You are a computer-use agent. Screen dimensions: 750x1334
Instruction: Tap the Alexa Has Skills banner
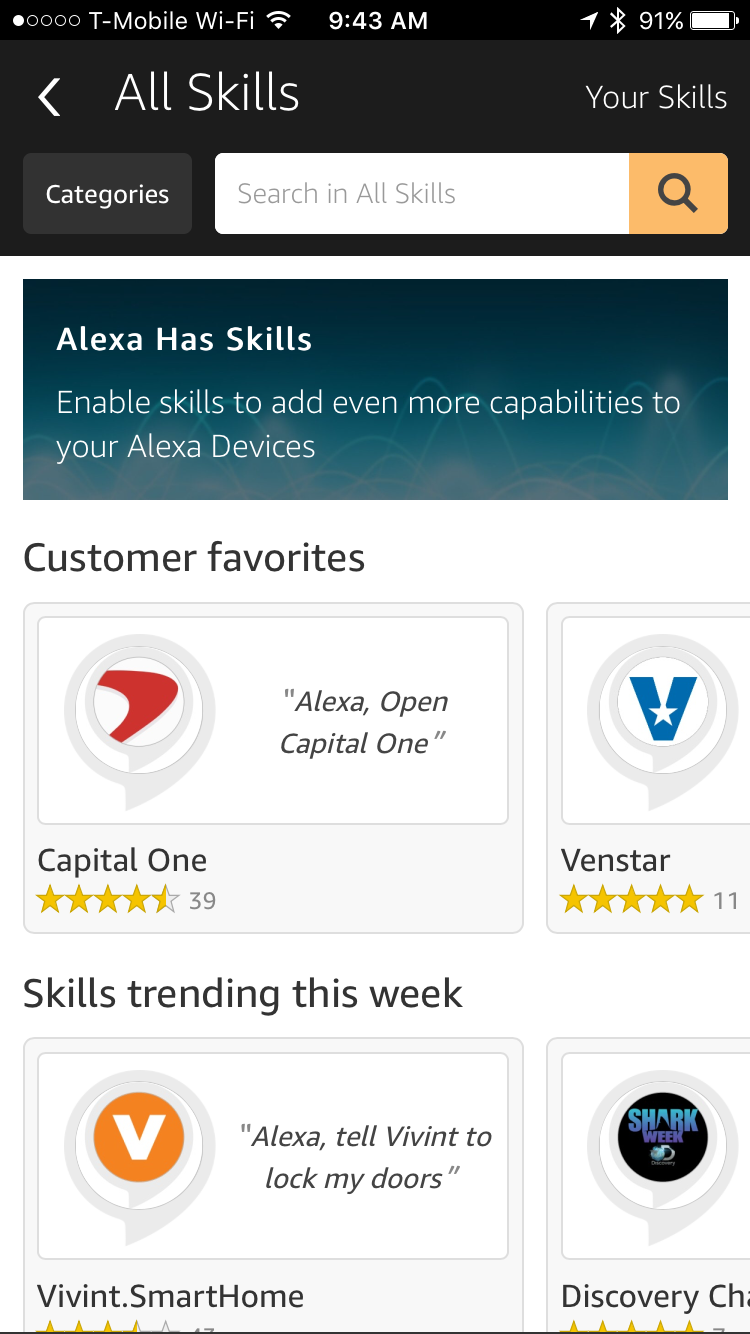(375, 389)
